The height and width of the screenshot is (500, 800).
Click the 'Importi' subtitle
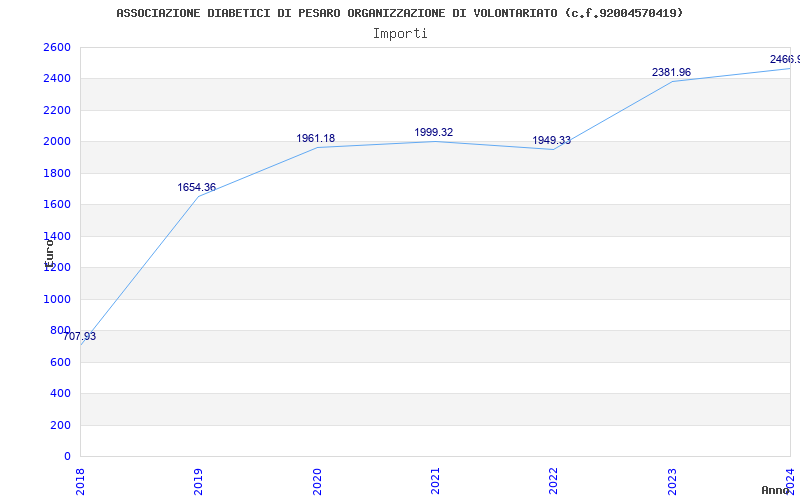pyautogui.click(x=400, y=33)
